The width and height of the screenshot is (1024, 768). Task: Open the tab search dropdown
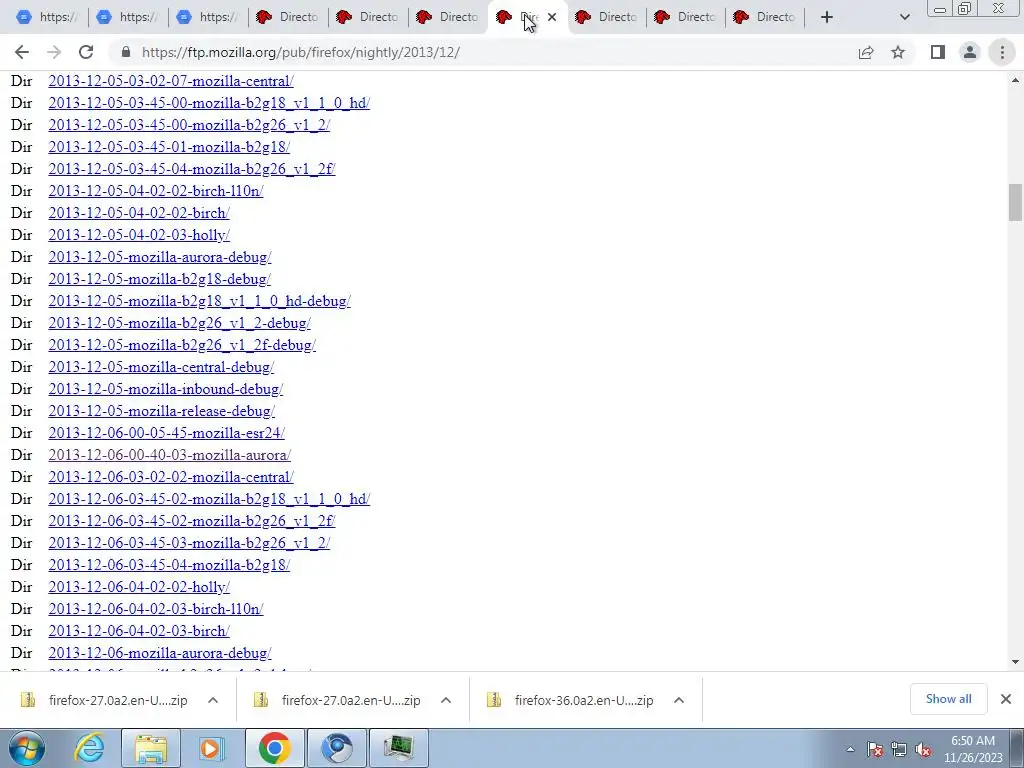click(904, 17)
